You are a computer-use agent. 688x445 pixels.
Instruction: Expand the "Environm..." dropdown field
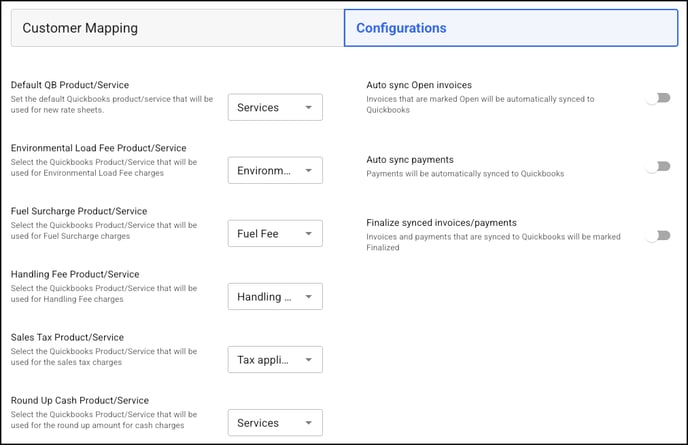(275, 170)
